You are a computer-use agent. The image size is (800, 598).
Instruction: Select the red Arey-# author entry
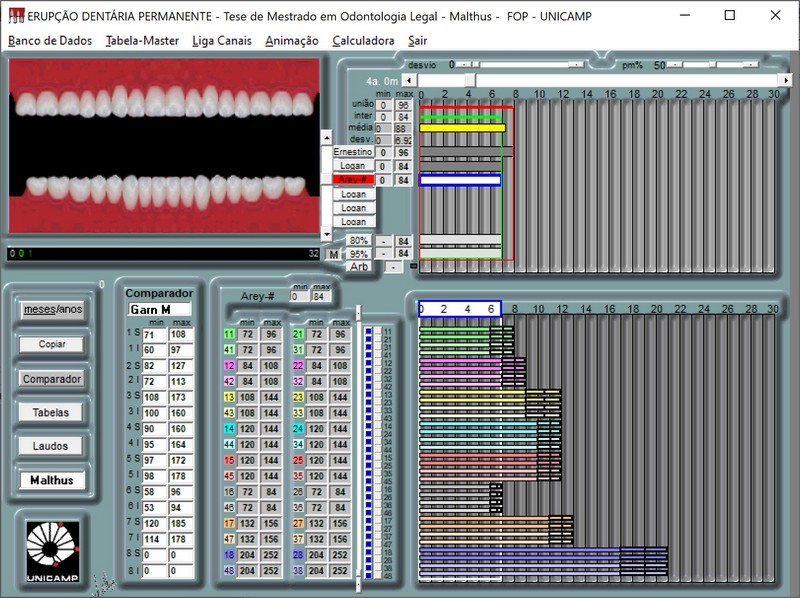pyautogui.click(x=353, y=180)
